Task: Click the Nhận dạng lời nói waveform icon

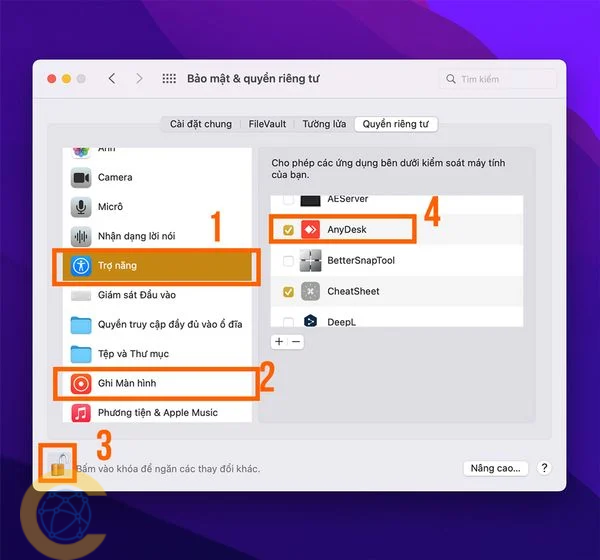Action: click(x=81, y=236)
